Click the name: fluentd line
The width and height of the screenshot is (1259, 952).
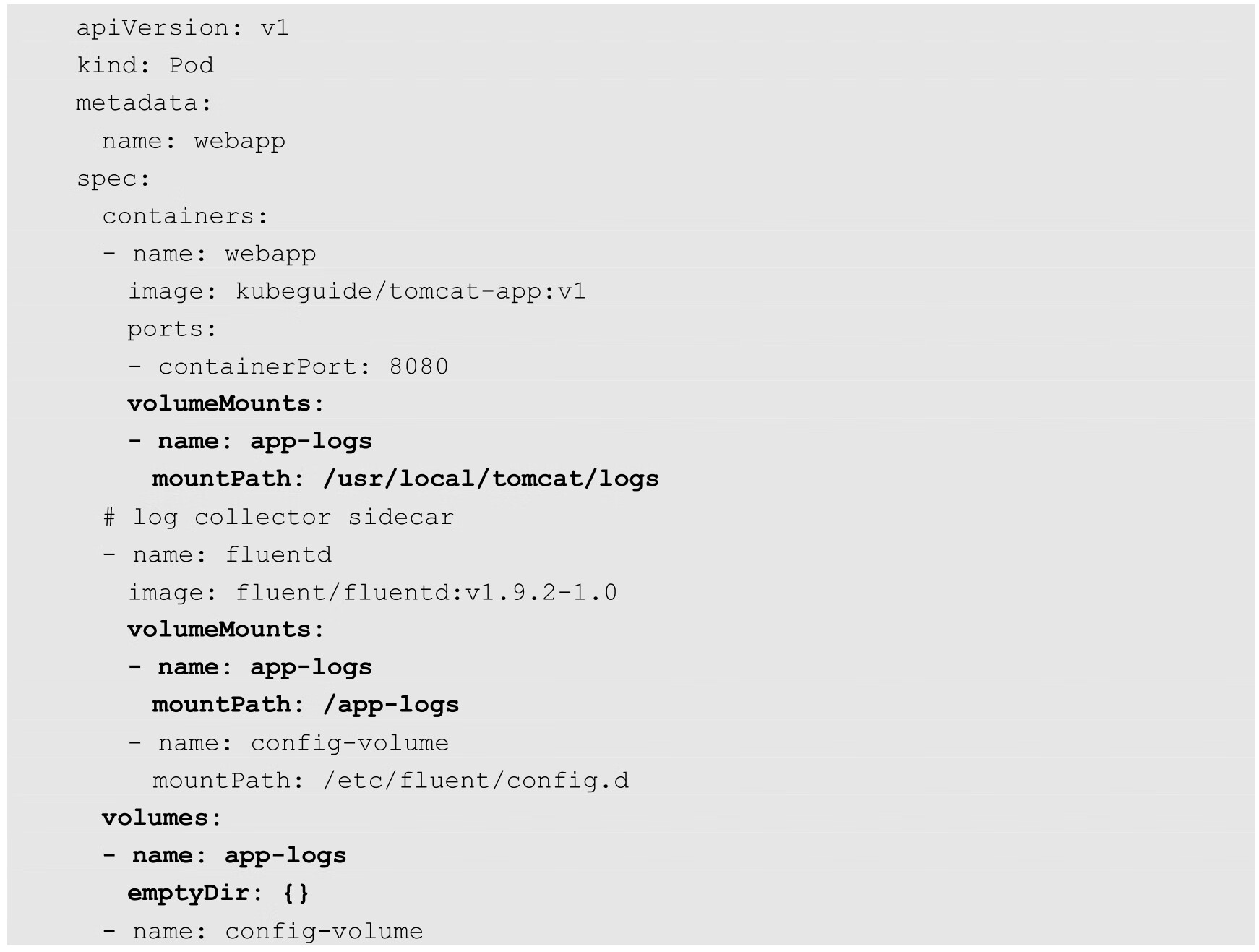[x=217, y=554]
